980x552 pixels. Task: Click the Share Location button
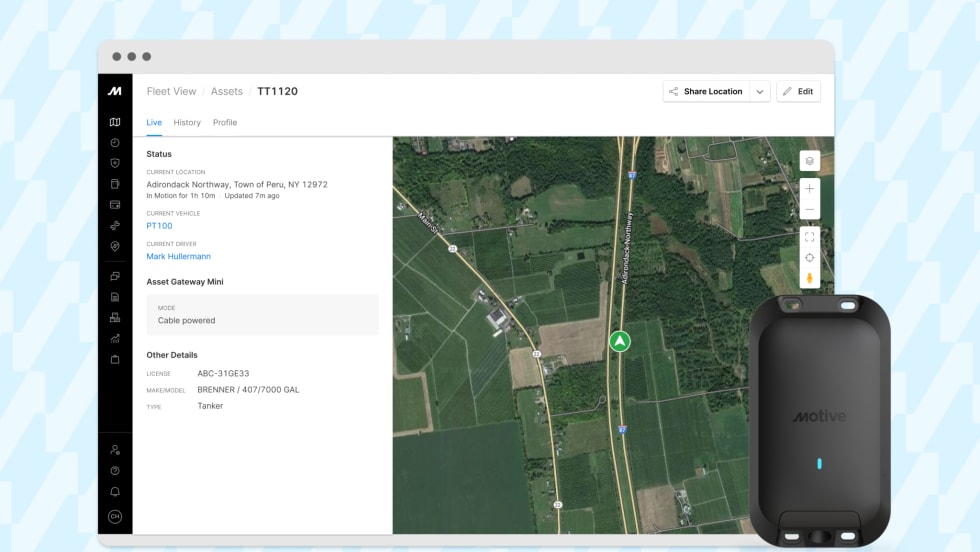tap(705, 91)
